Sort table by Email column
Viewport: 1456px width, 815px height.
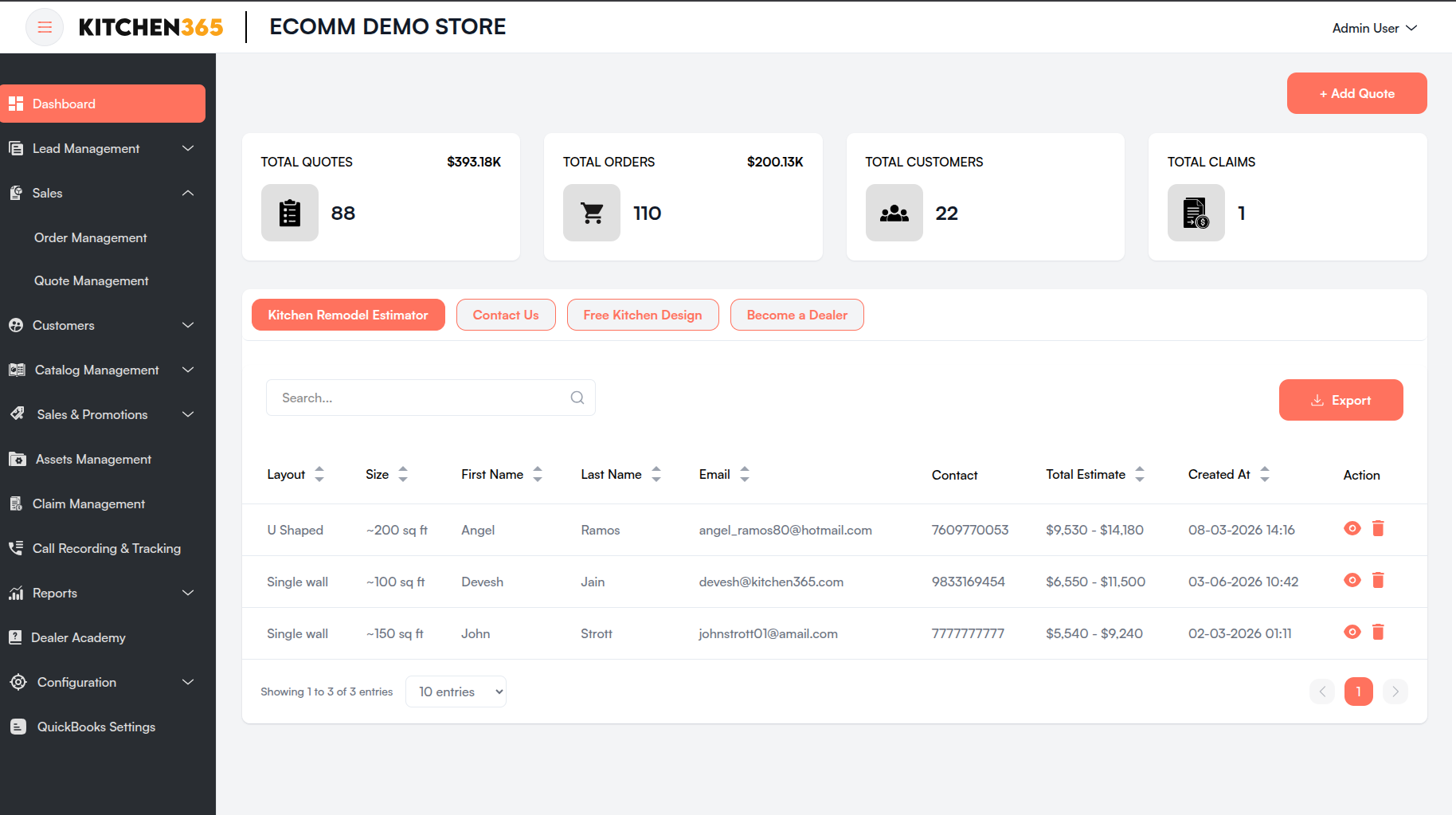745,474
